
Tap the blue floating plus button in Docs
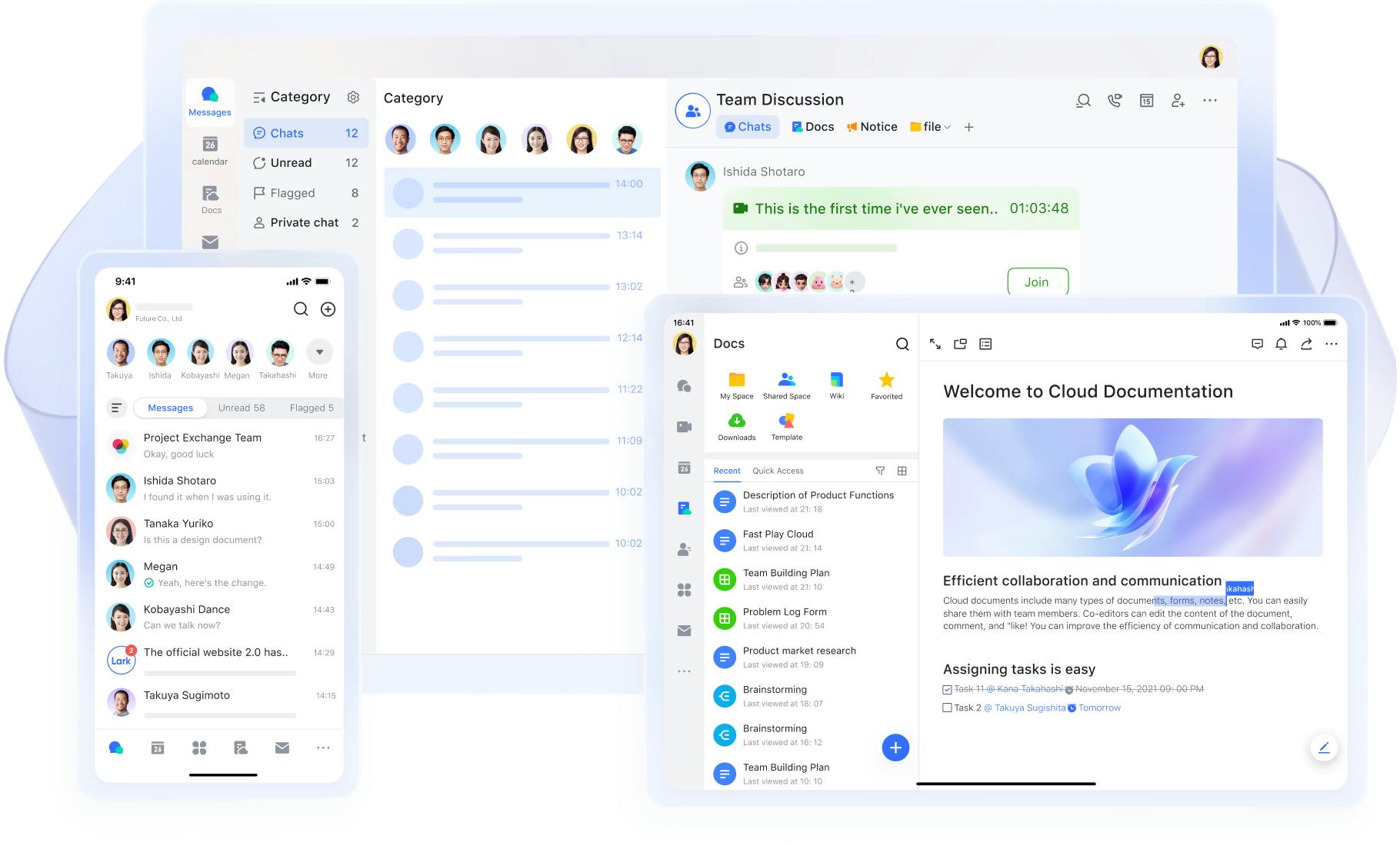pyautogui.click(x=895, y=747)
